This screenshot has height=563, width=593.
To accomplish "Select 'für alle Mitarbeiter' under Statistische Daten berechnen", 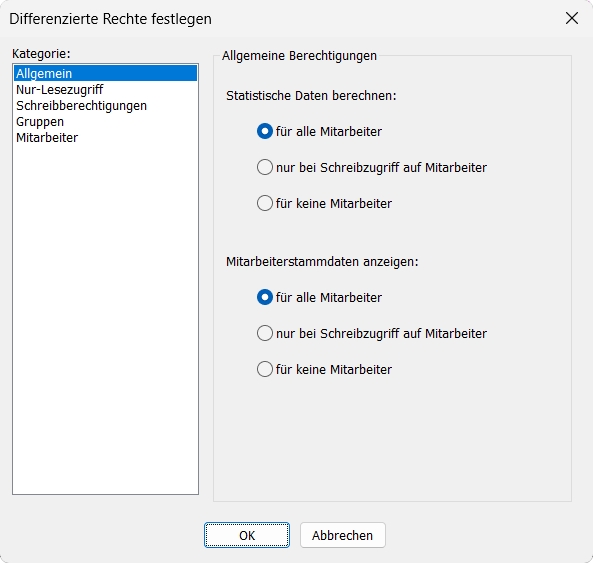I will click(319, 131).
